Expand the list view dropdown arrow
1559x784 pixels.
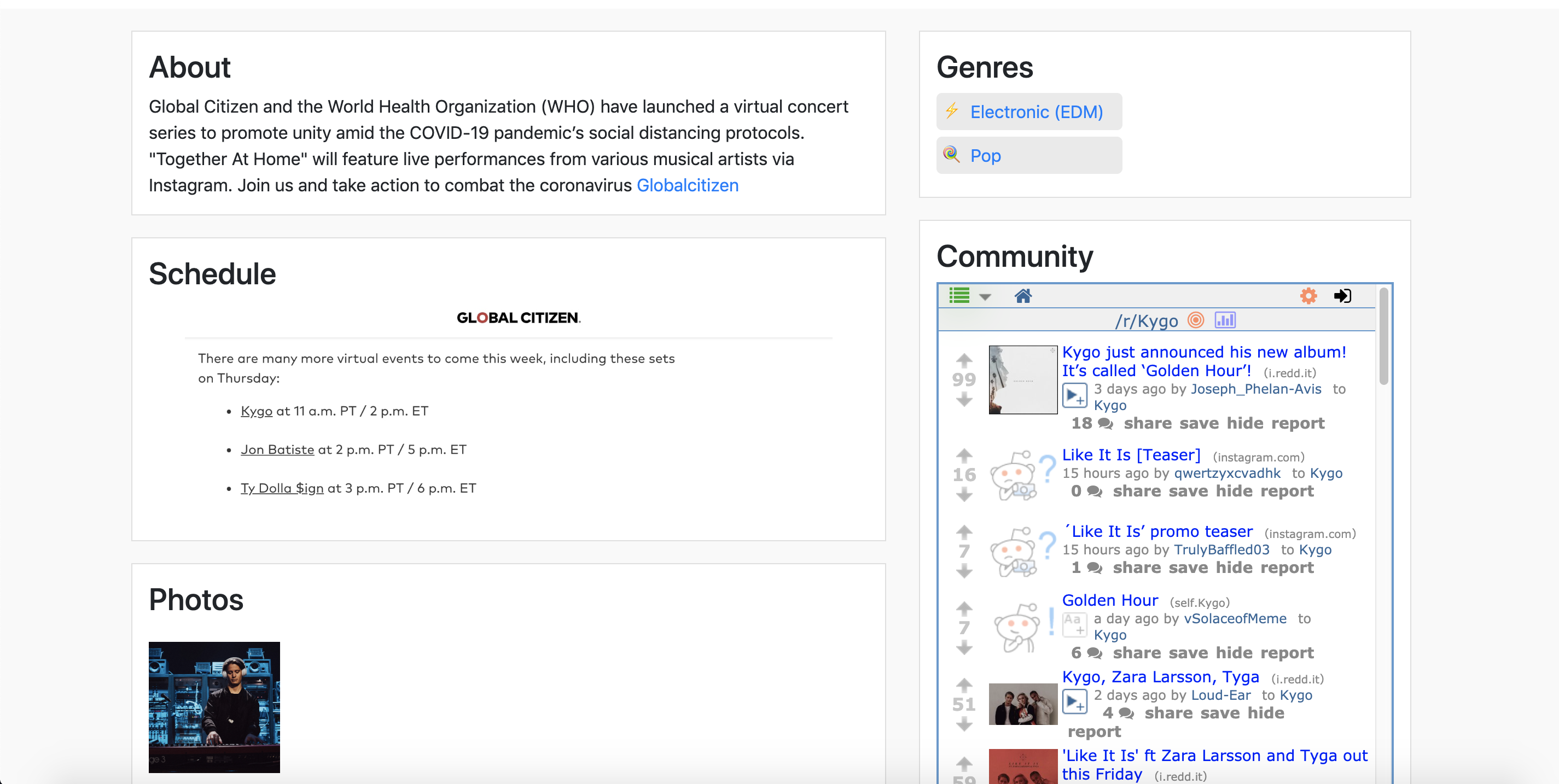(x=985, y=297)
